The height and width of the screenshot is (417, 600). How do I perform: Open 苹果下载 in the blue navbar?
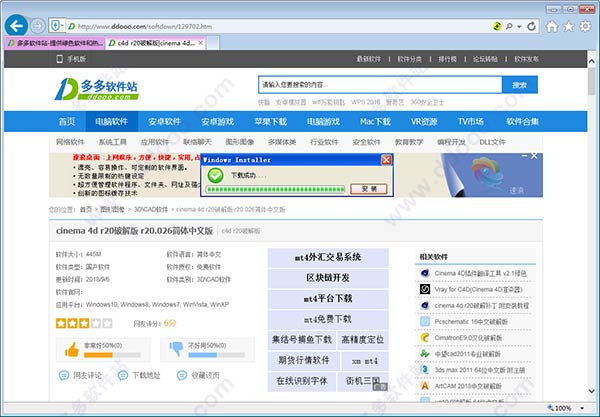pos(271,122)
